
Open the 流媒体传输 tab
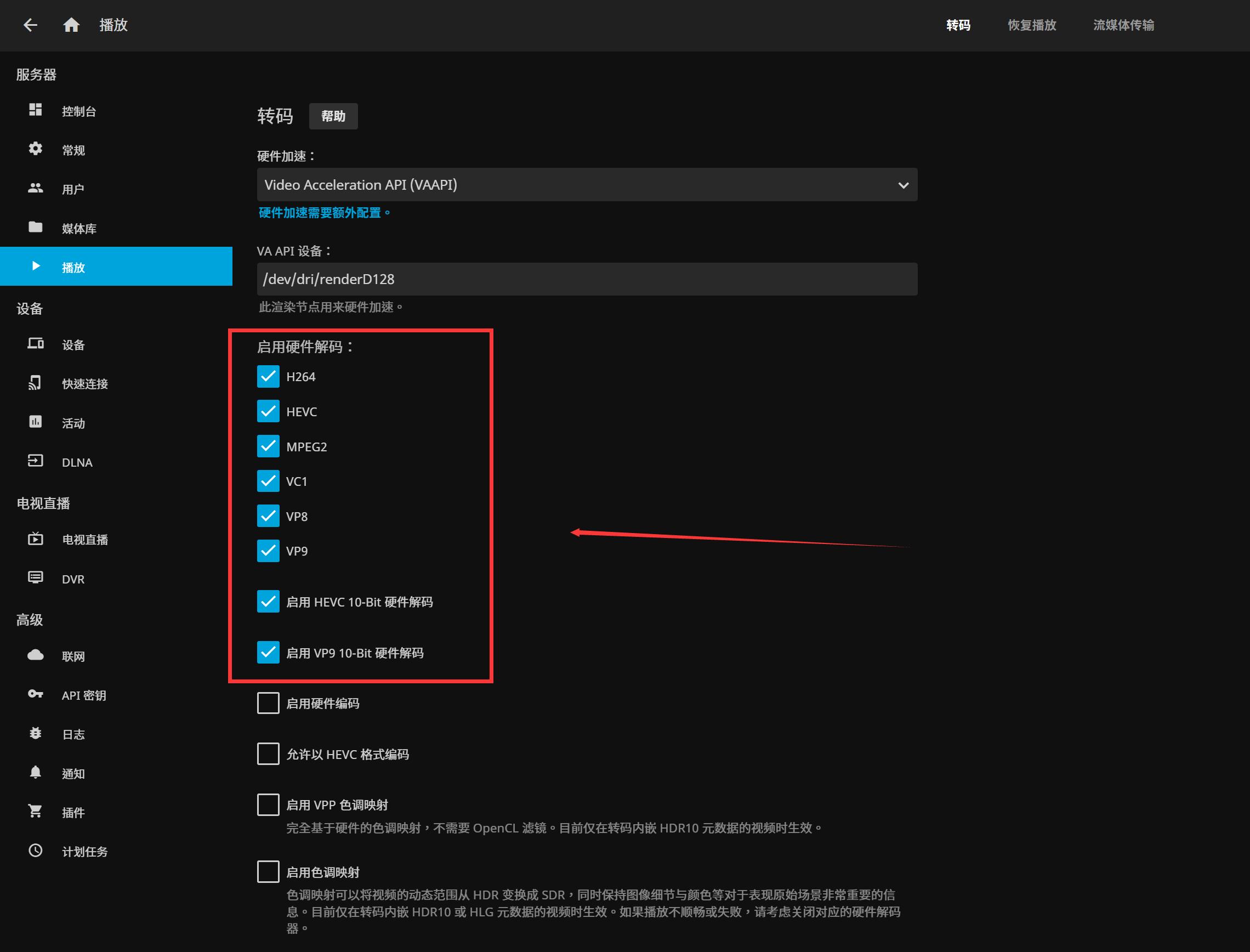[x=1123, y=25]
